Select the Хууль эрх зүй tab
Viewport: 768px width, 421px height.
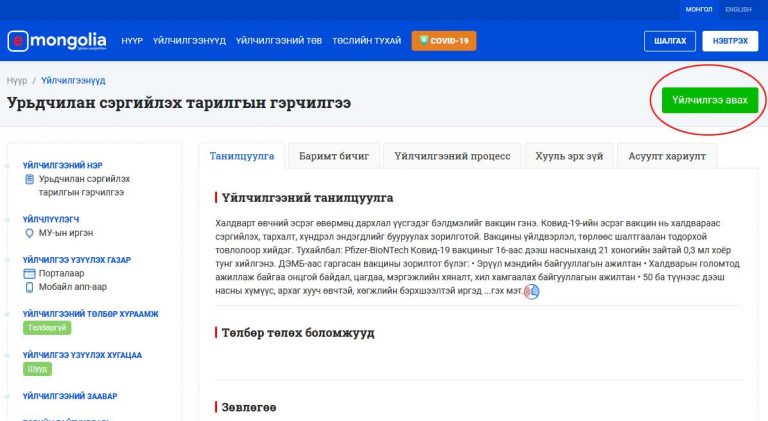[x=569, y=156]
